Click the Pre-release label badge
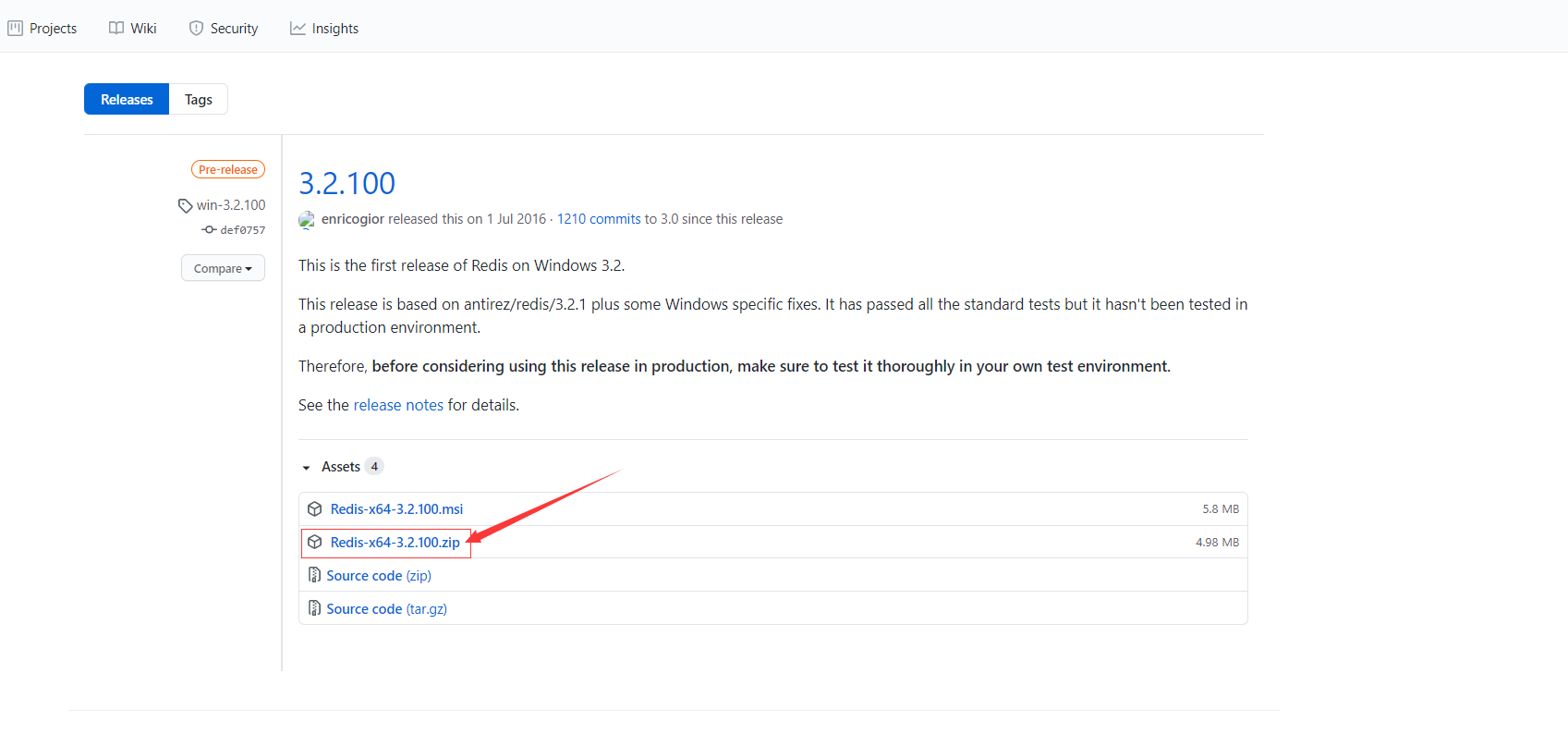The width and height of the screenshot is (1568, 734). coord(228,169)
